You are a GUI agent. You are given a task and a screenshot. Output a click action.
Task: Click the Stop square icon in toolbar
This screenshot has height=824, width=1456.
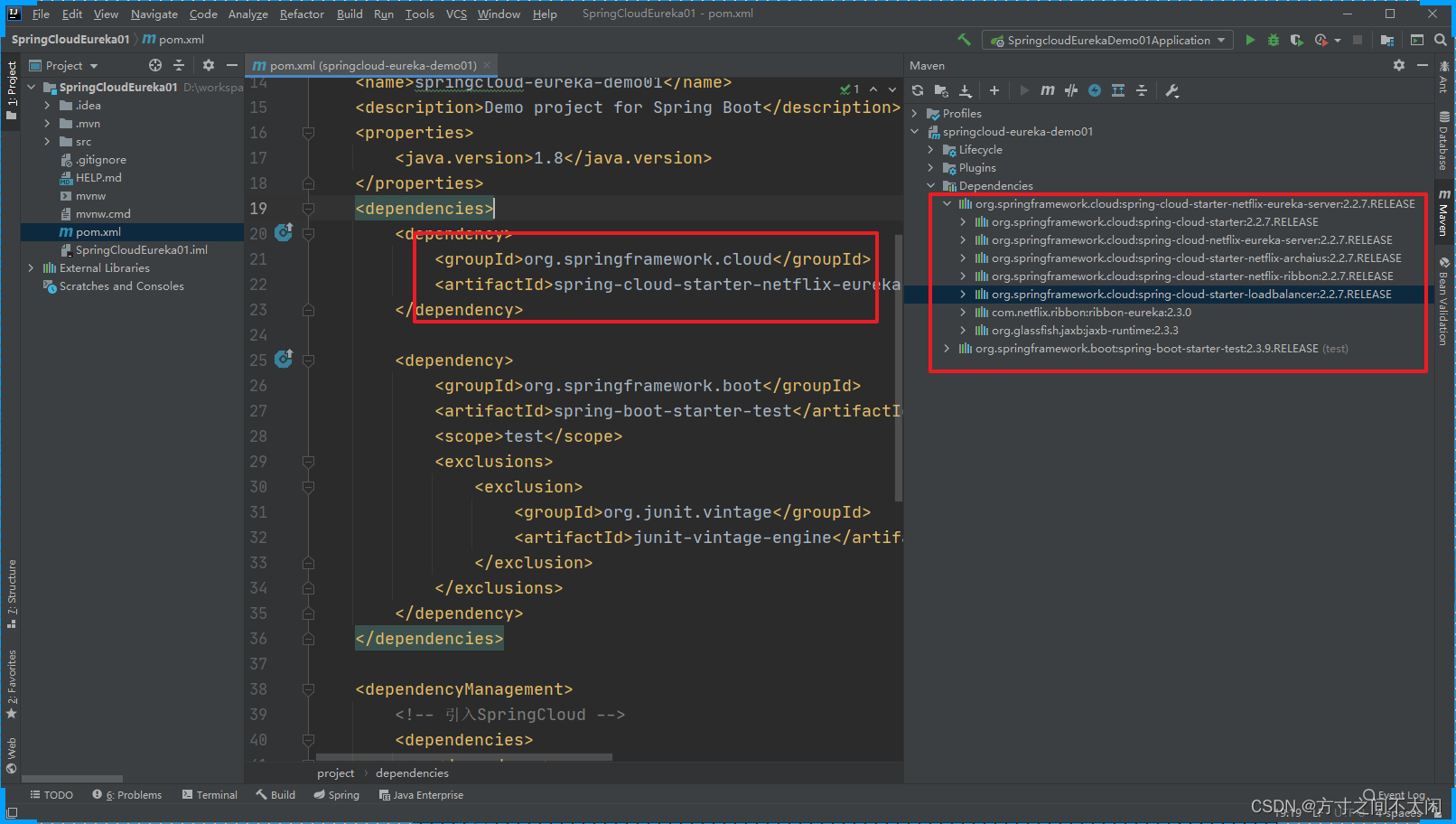(1357, 40)
